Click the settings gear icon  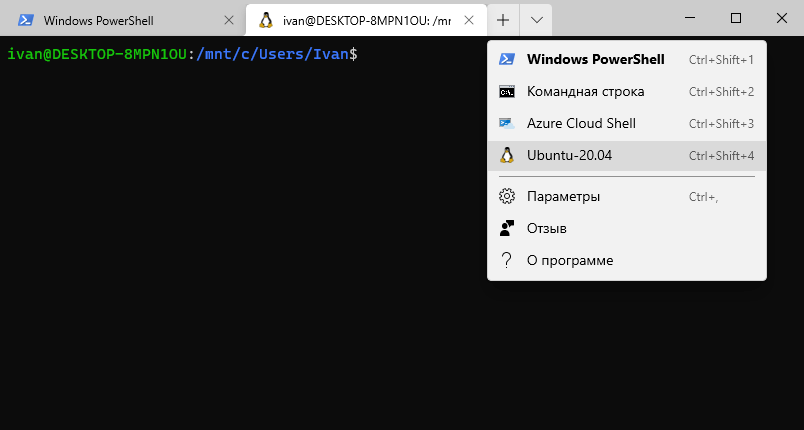(x=507, y=196)
